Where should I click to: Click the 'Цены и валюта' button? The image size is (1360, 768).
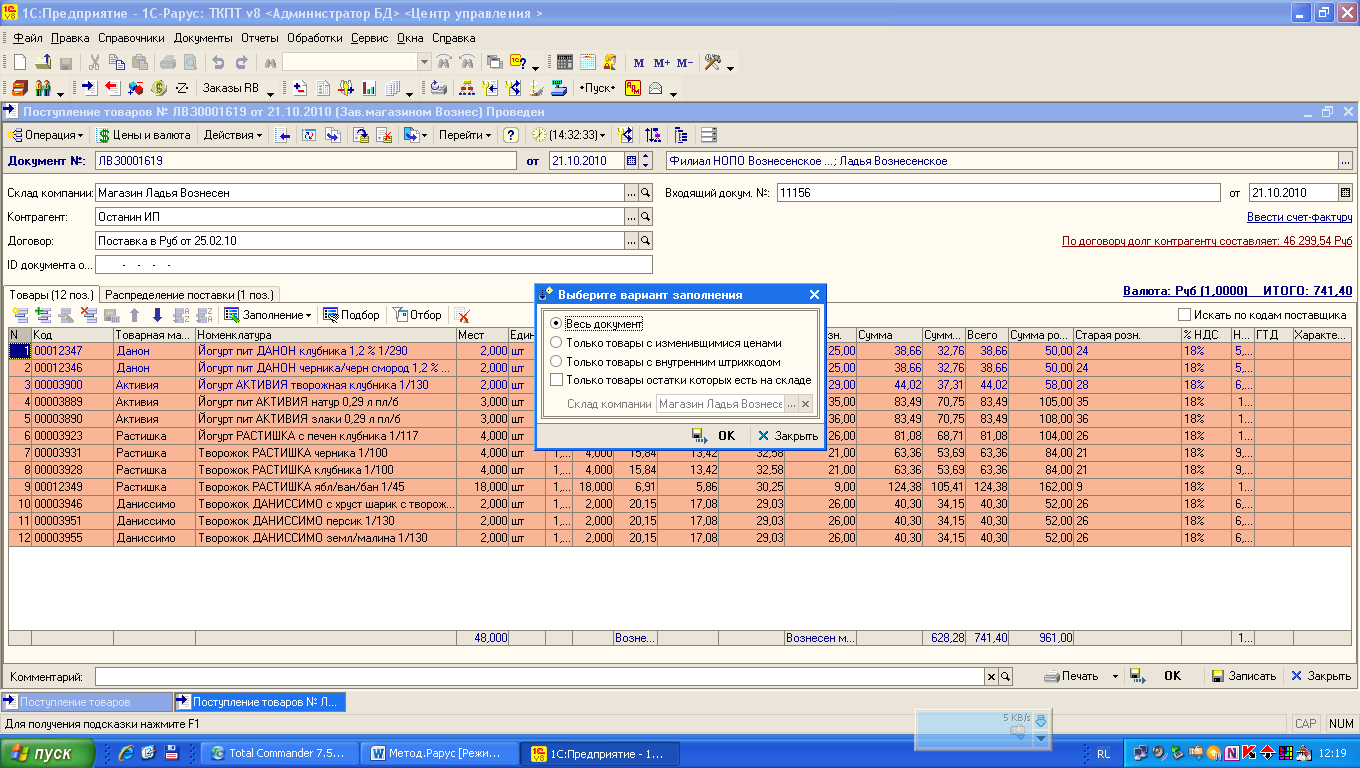click(x=143, y=135)
